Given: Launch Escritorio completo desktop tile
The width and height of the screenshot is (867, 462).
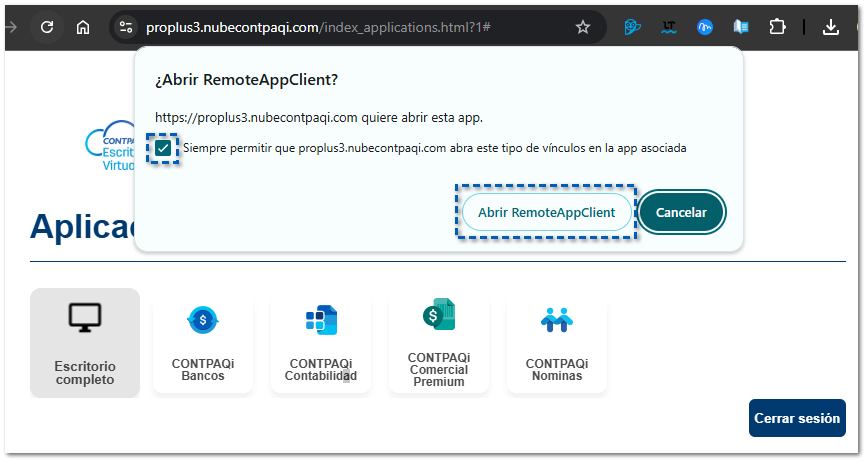Looking at the screenshot, I should pyautogui.click(x=85, y=343).
